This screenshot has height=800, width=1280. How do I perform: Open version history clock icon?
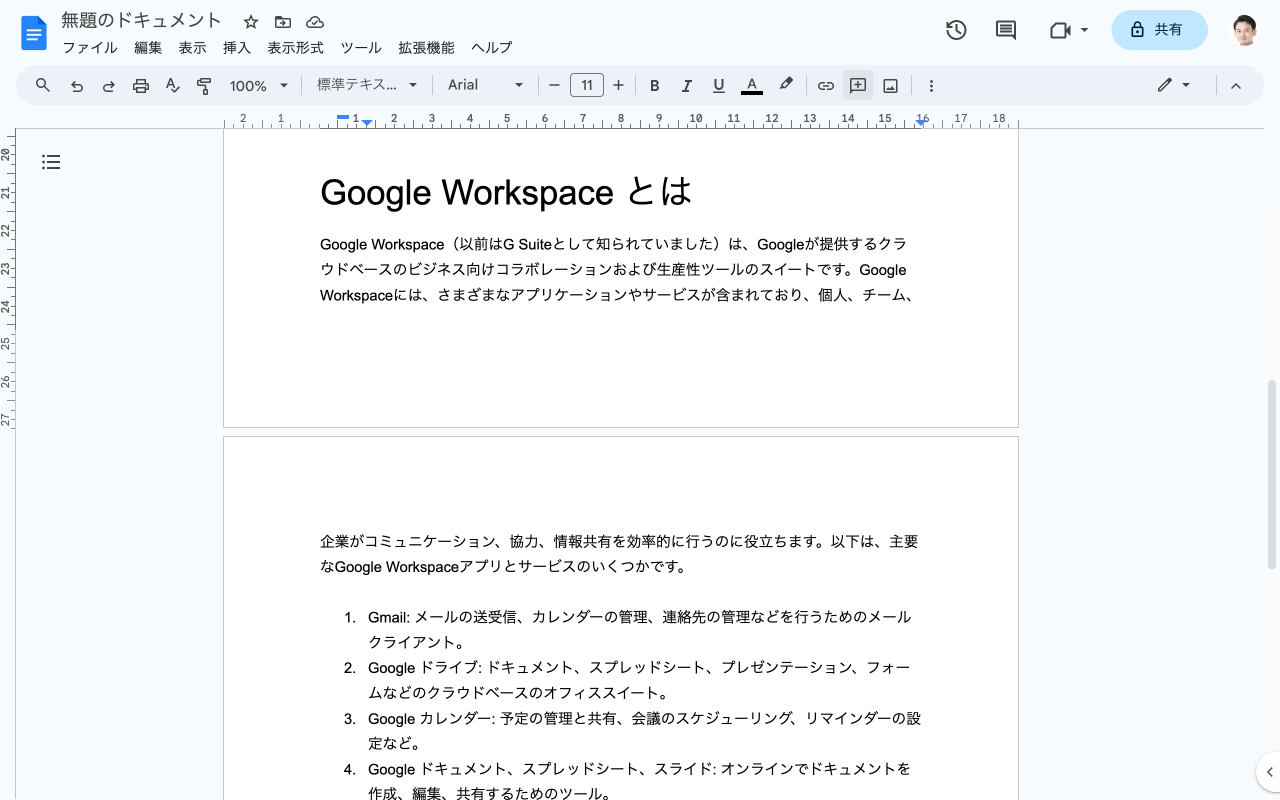point(956,30)
